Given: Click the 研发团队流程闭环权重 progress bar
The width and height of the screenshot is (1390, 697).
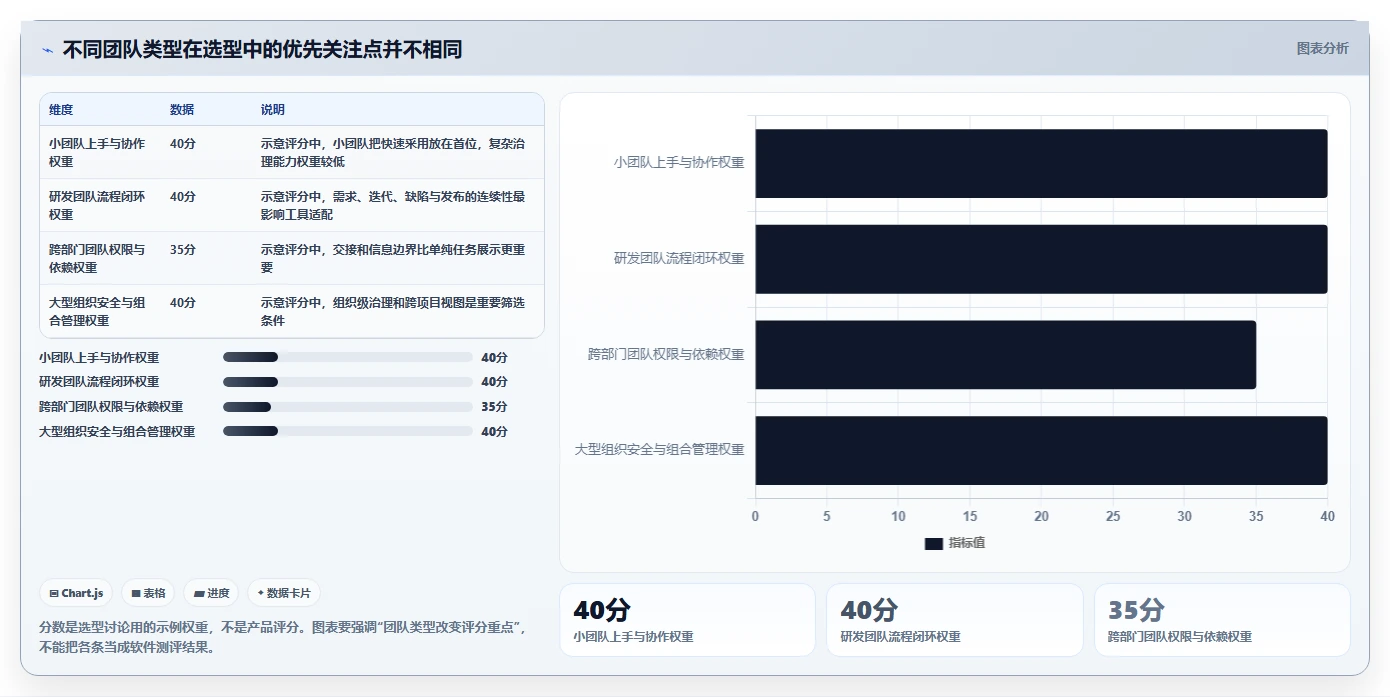Looking at the screenshot, I should point(347,382).
